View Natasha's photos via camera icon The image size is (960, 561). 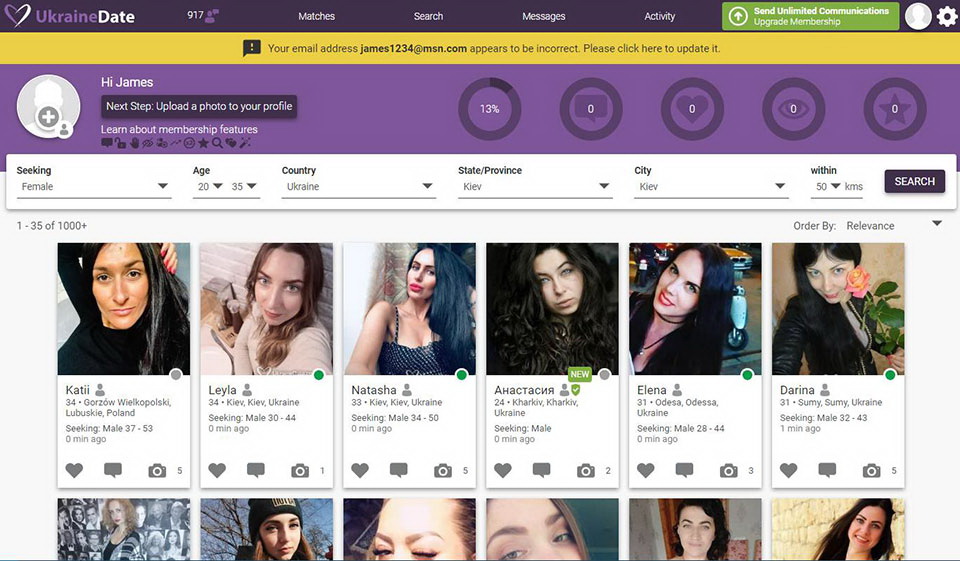click(x=443, y=470)
